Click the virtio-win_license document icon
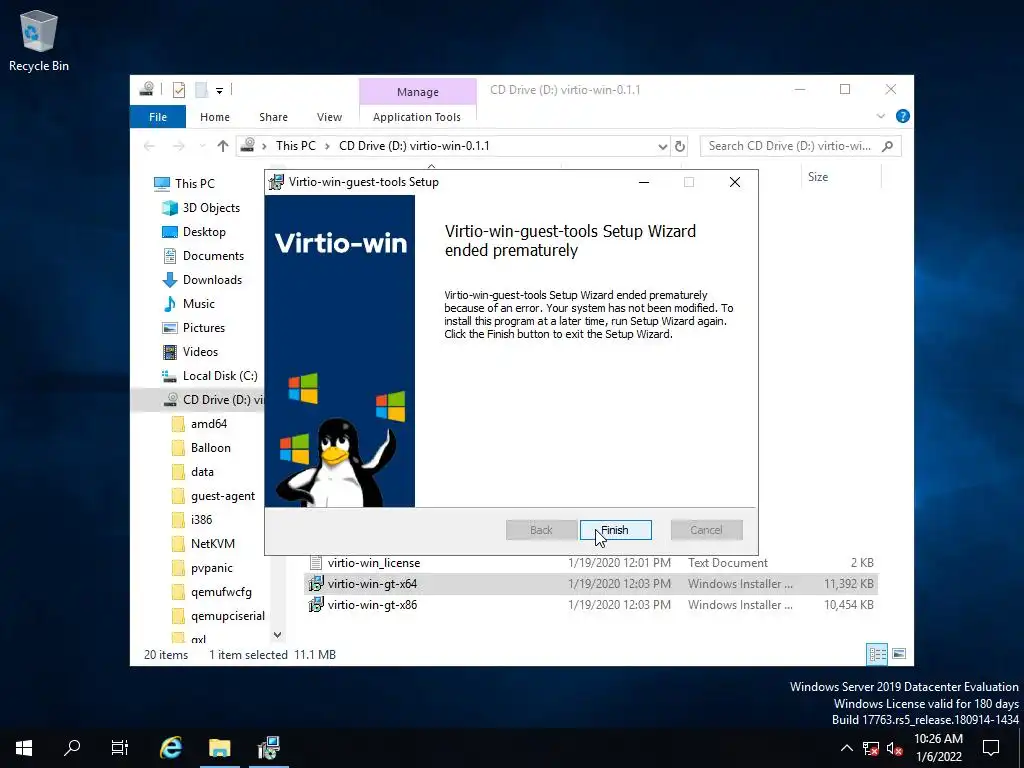Image resolution: width=1024 pixels, height=768 pixels. (x=316, y=562)
